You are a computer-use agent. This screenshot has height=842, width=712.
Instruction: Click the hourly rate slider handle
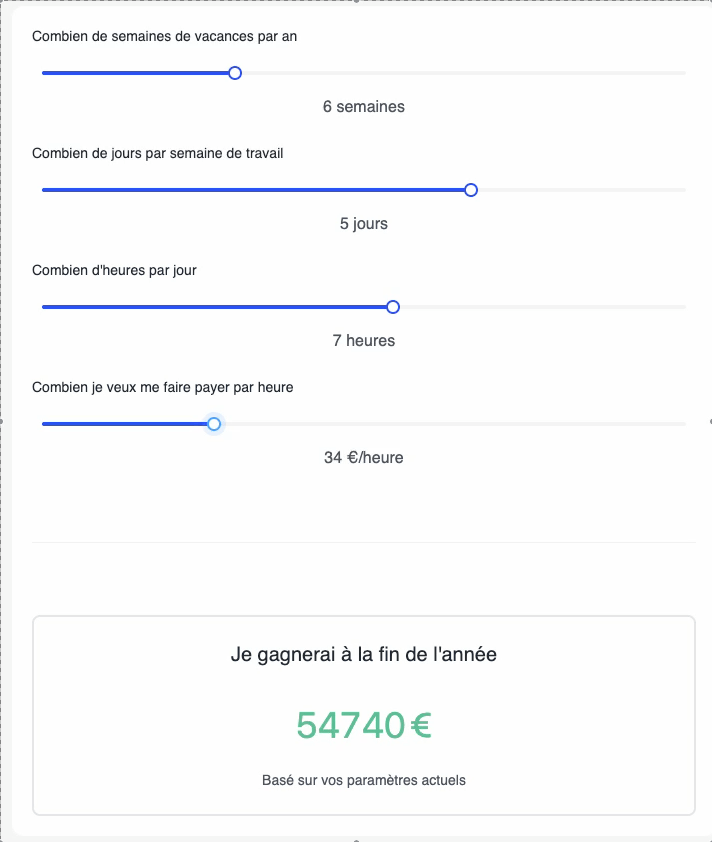[214, 424]
